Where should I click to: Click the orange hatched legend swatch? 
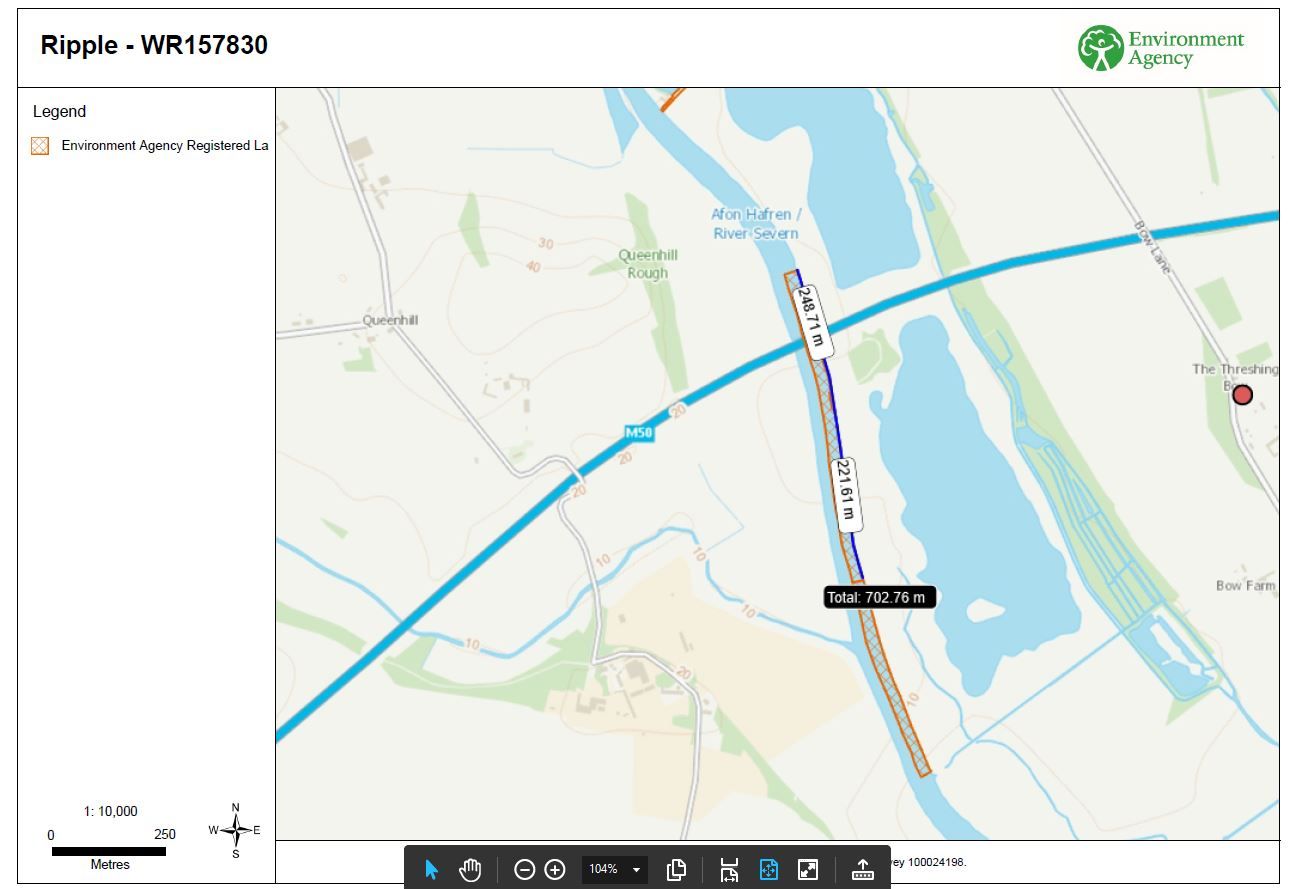click(x=40, y=146)
